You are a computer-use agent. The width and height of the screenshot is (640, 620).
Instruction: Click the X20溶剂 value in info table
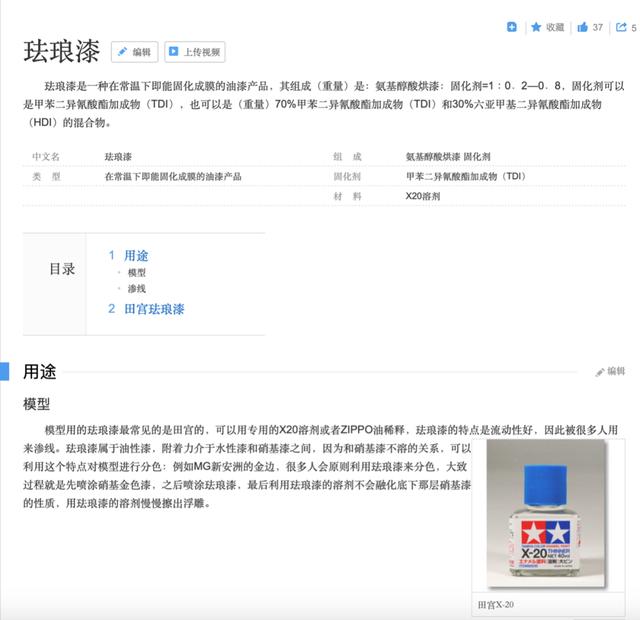click(423, 196)
